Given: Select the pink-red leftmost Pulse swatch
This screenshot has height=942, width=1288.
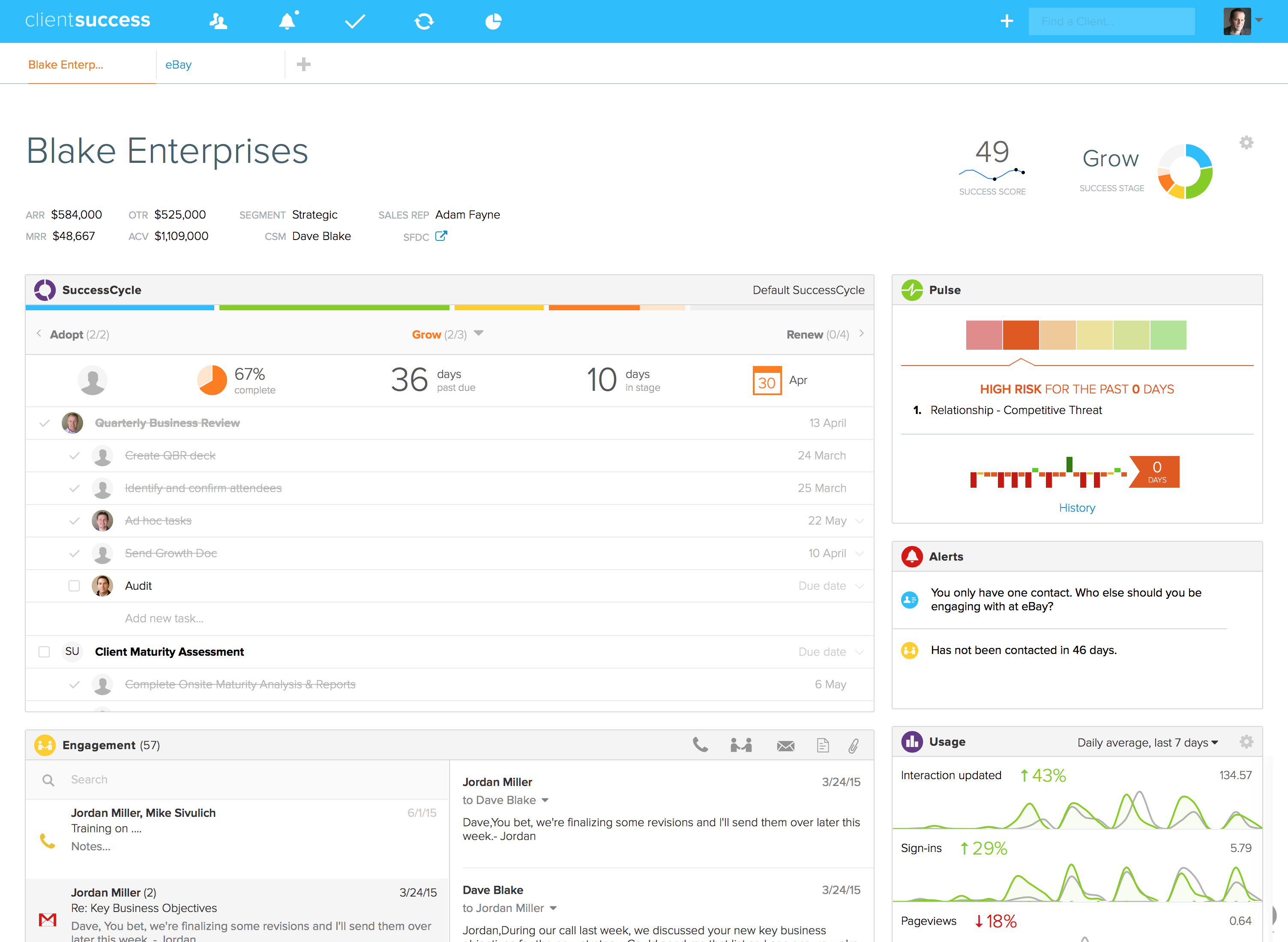Looking at the screenshot, I should 984,335.
